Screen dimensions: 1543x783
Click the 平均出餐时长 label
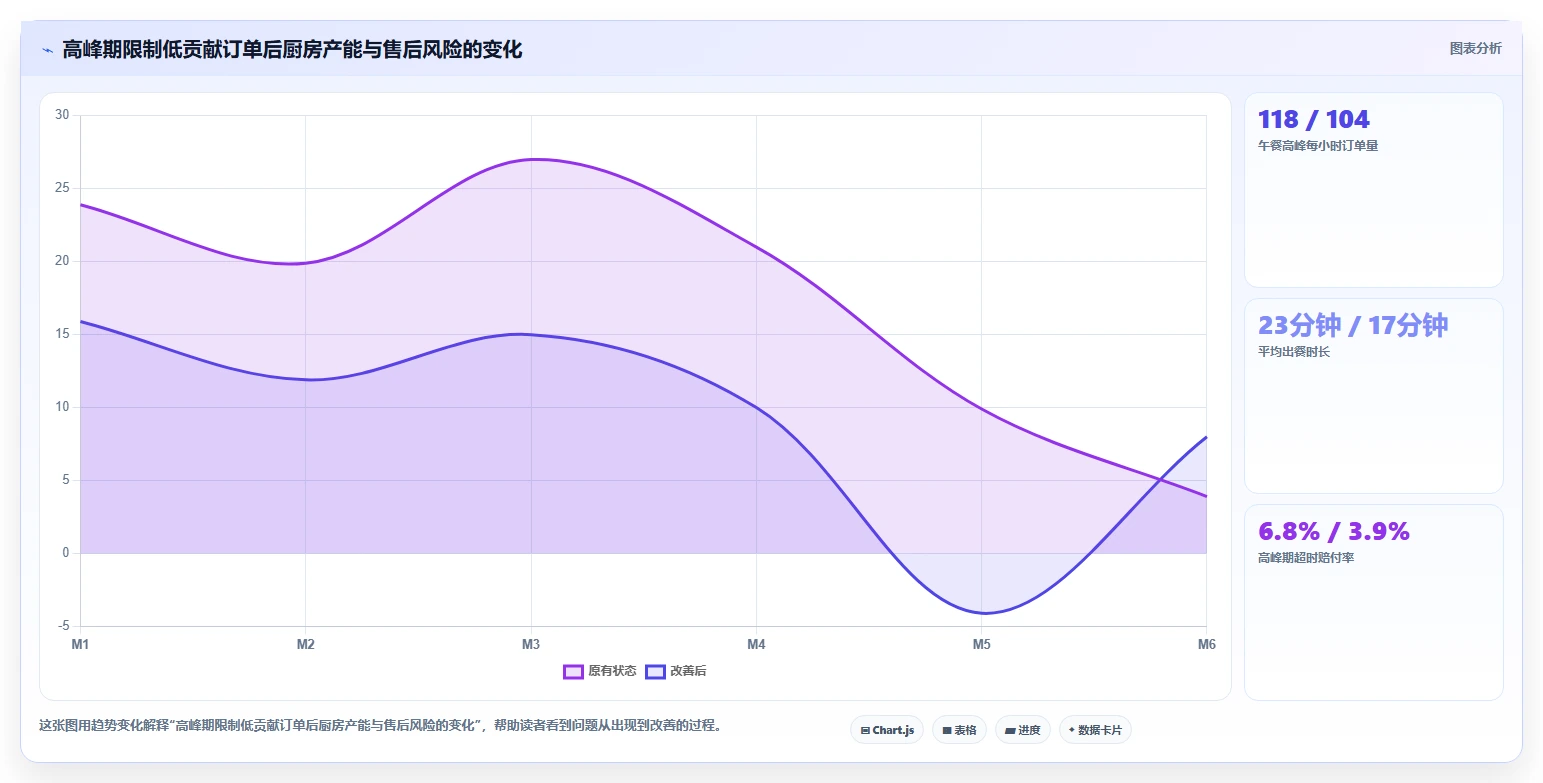coord(1294,352)
